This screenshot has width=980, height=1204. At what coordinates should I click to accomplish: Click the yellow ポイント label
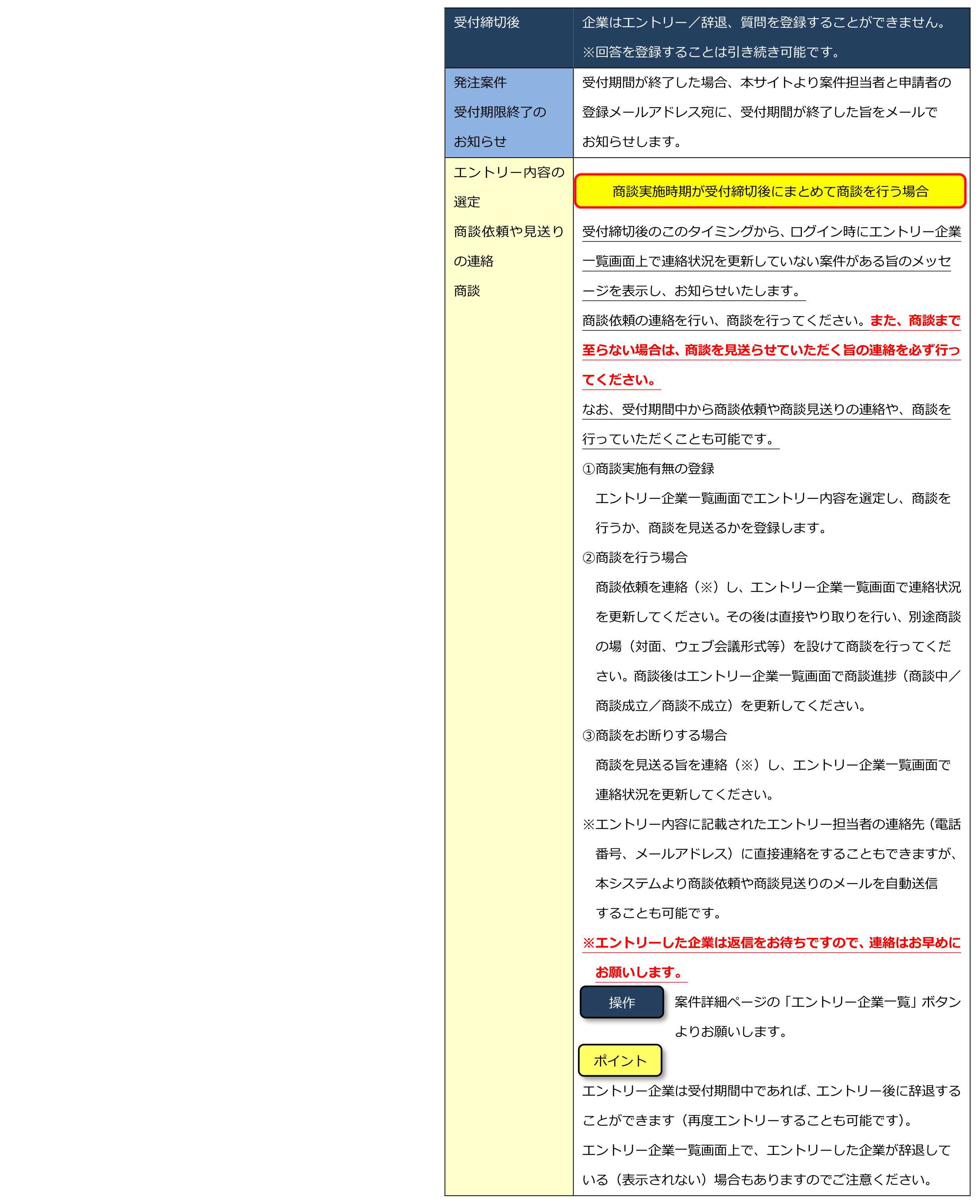click(620, 1061)
